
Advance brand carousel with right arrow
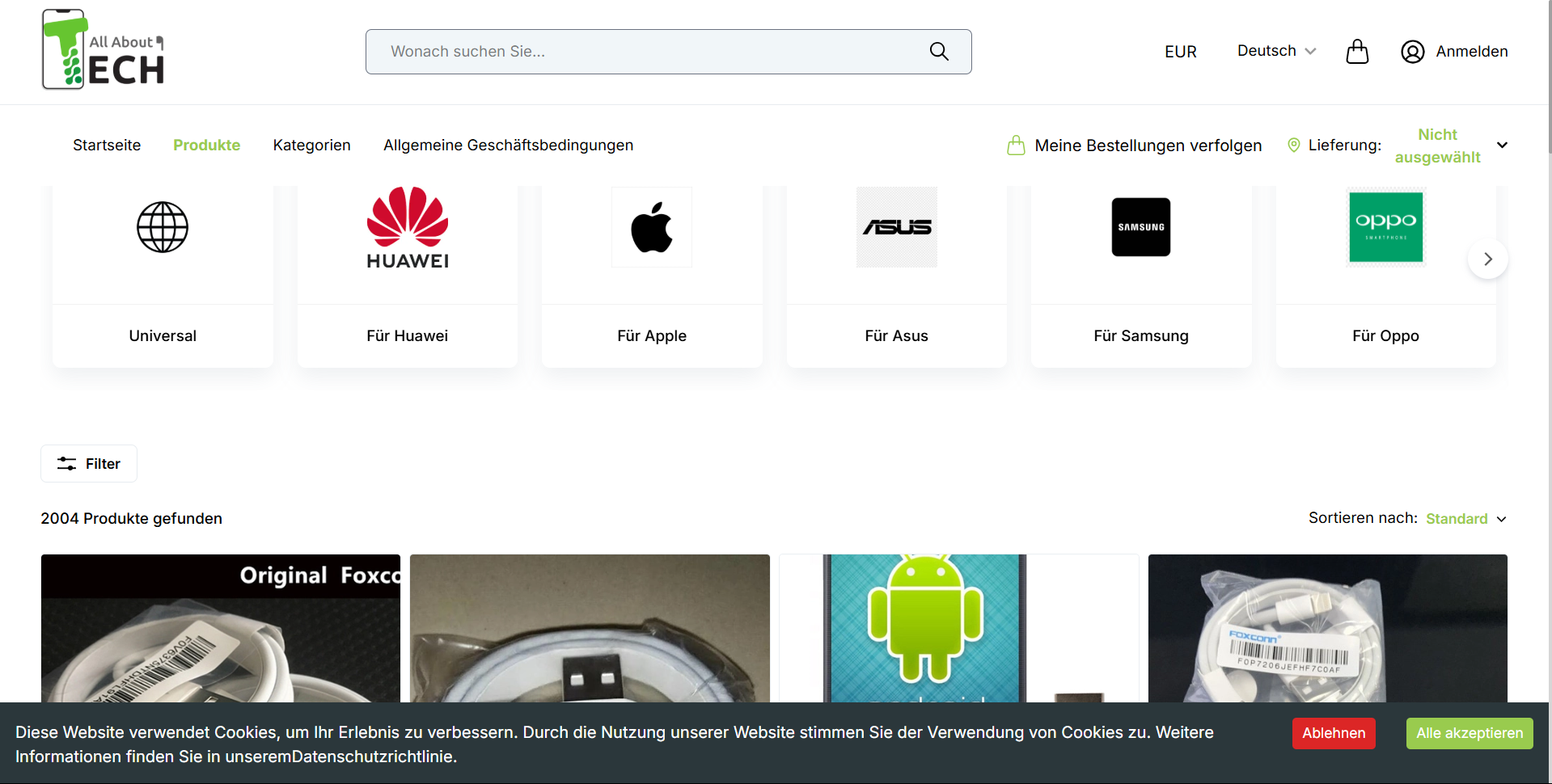click(1488, 259)
